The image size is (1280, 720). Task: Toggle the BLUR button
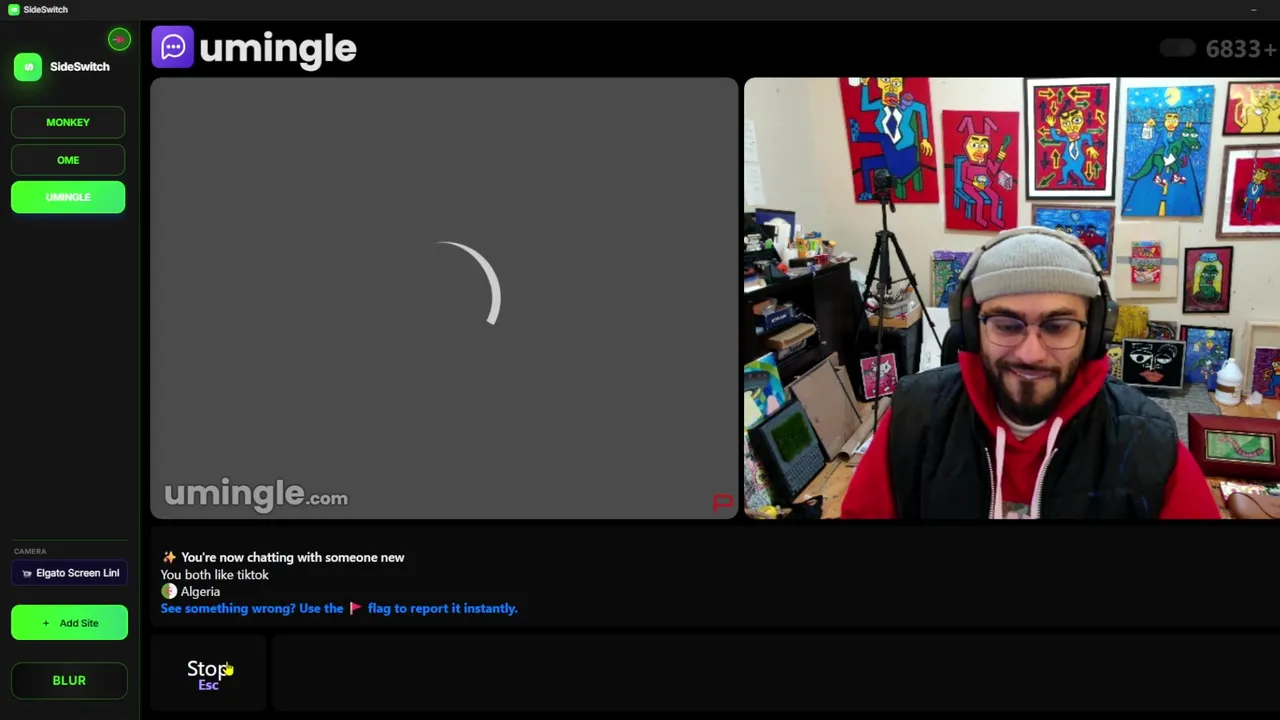pos(69,680)
